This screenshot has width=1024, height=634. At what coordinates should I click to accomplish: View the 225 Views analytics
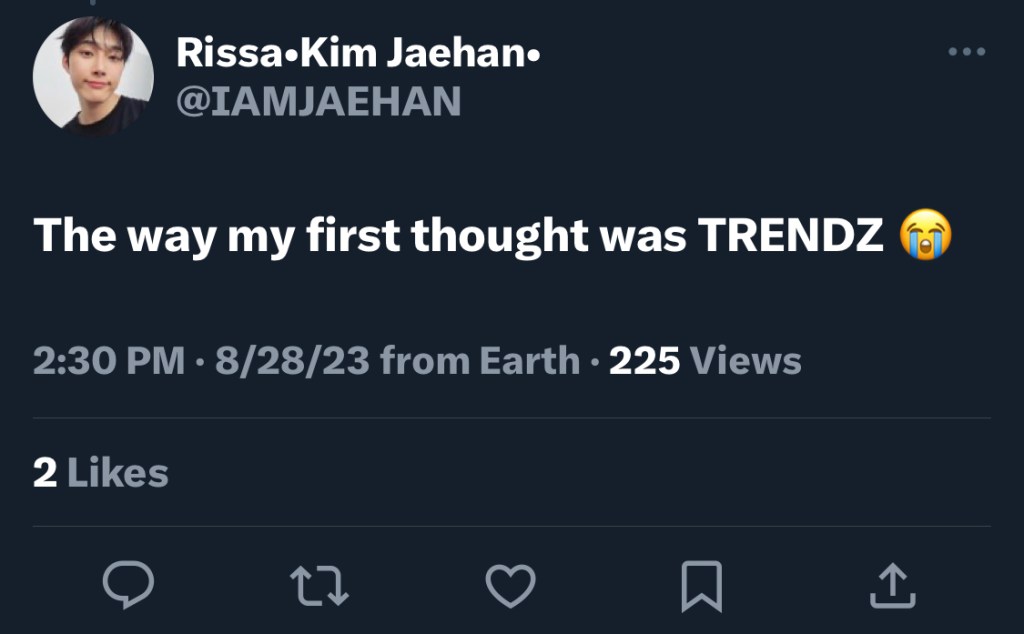(x=705, y=361)
